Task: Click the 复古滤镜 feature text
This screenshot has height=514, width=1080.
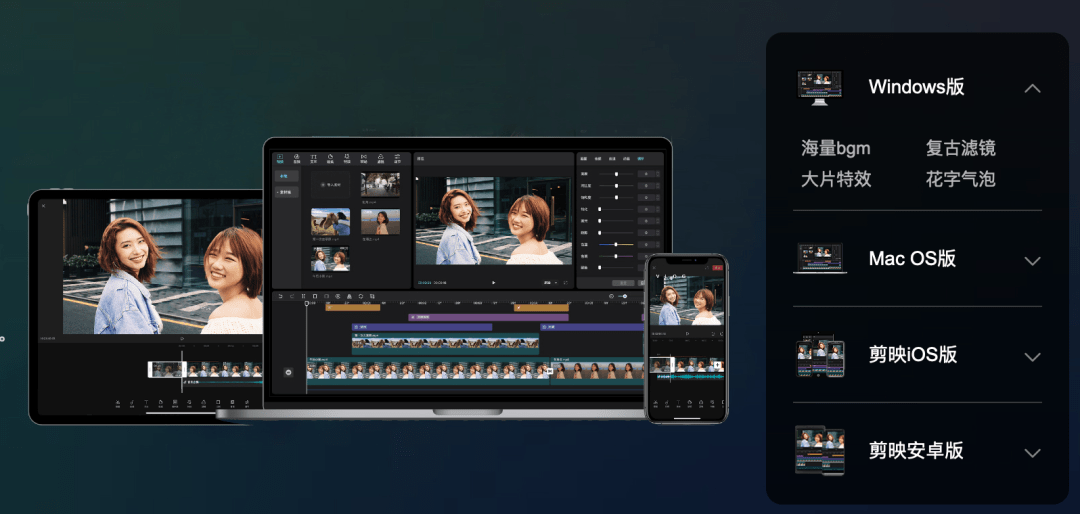Action: click(x=961, y=148)
